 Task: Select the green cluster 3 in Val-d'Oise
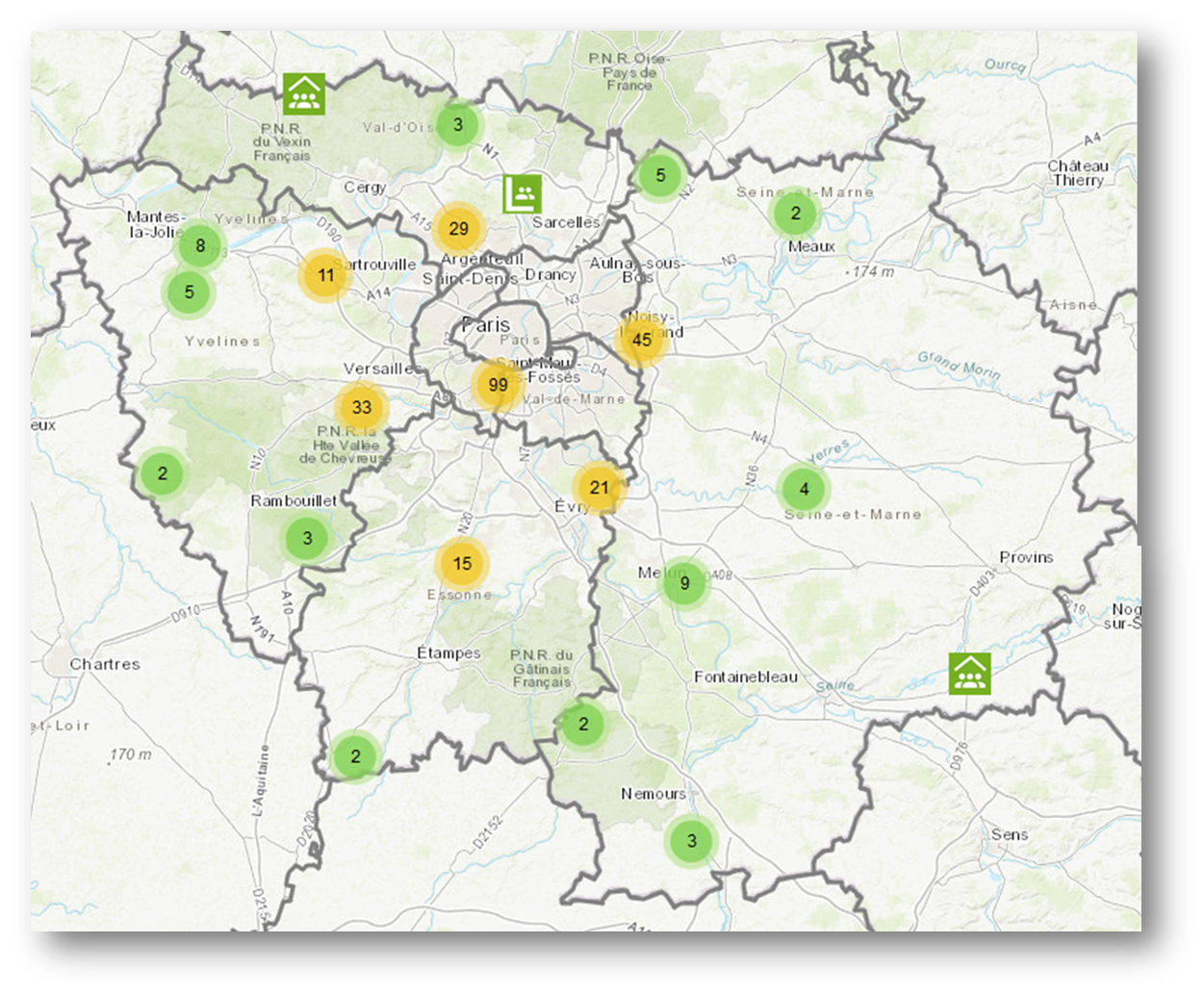pos(458,124)
